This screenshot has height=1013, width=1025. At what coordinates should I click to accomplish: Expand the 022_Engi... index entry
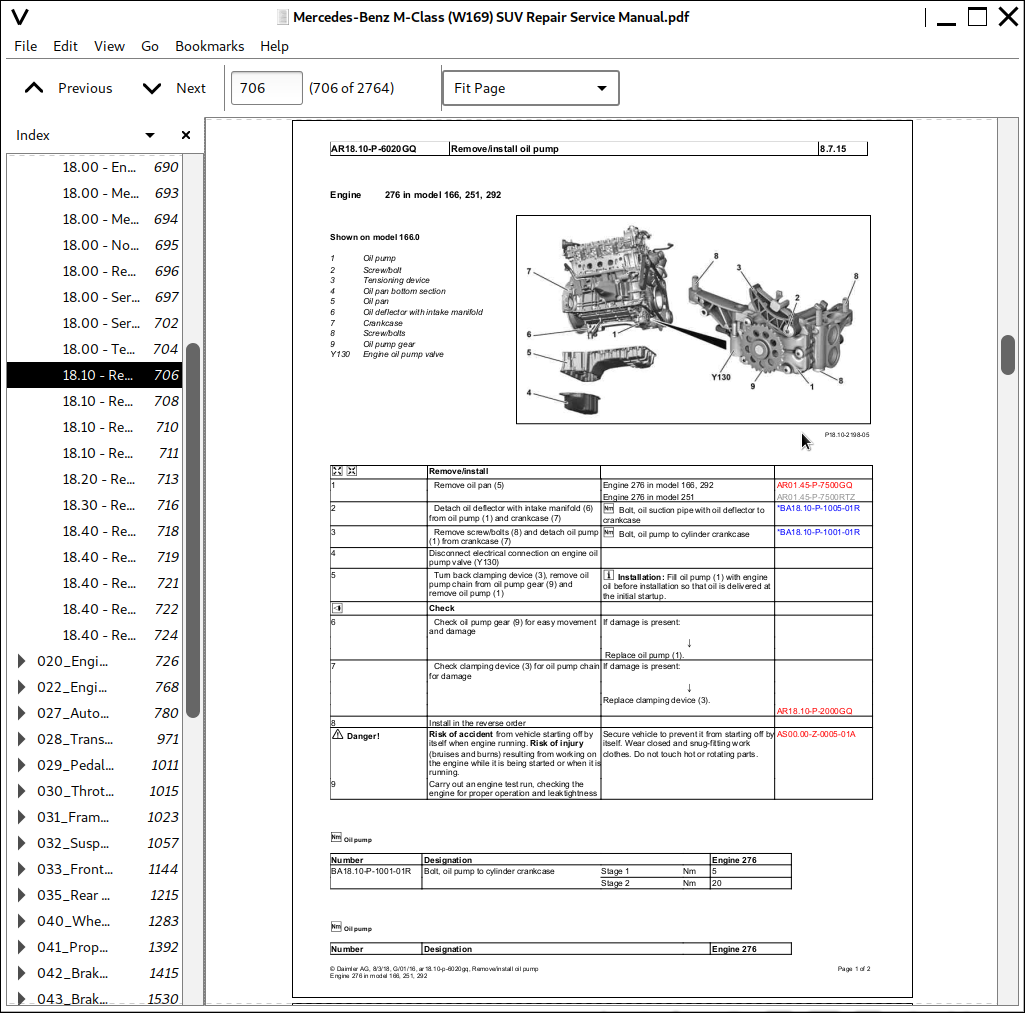(22, 688)
